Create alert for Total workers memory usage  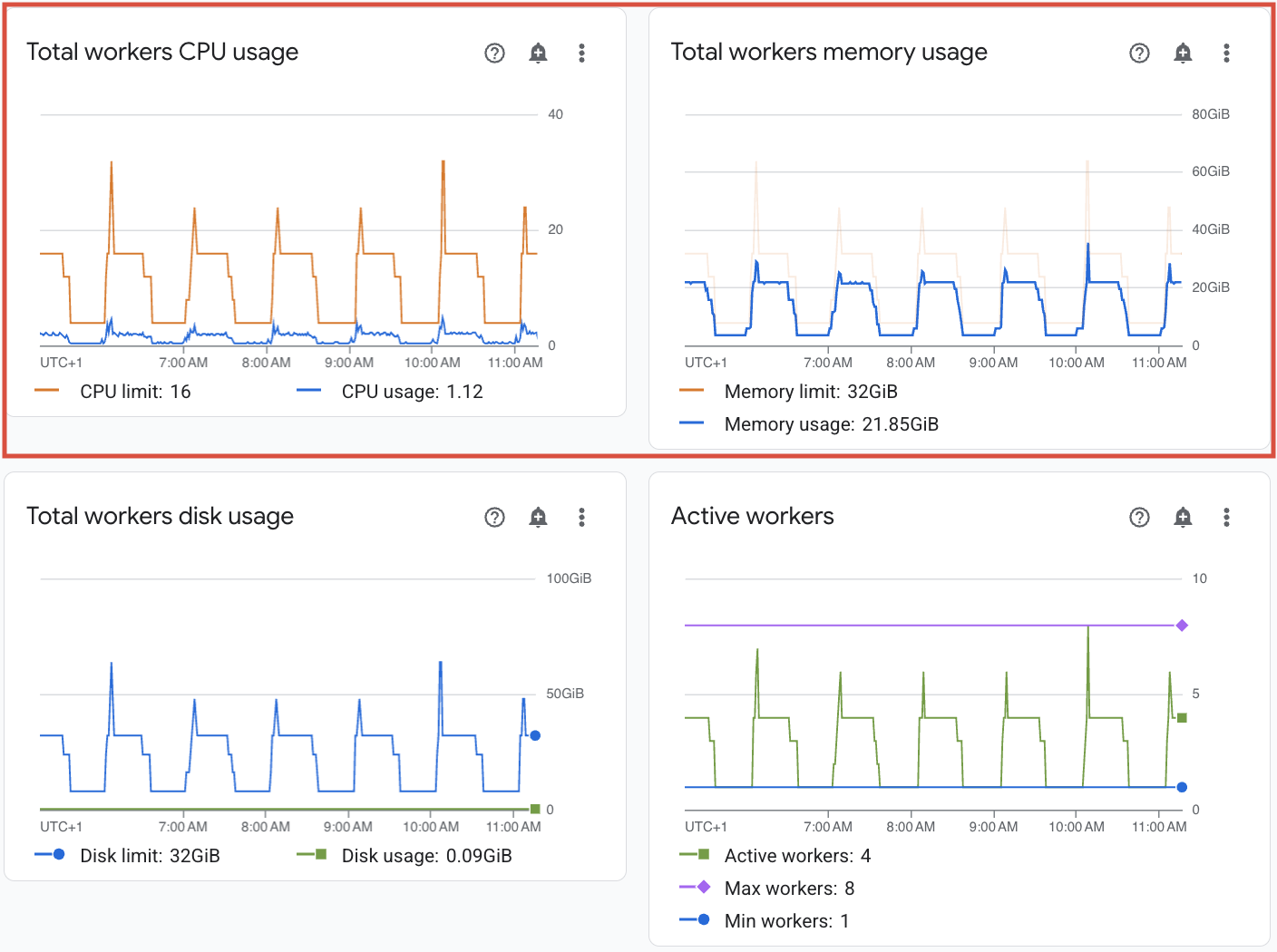pos(1183,53)
